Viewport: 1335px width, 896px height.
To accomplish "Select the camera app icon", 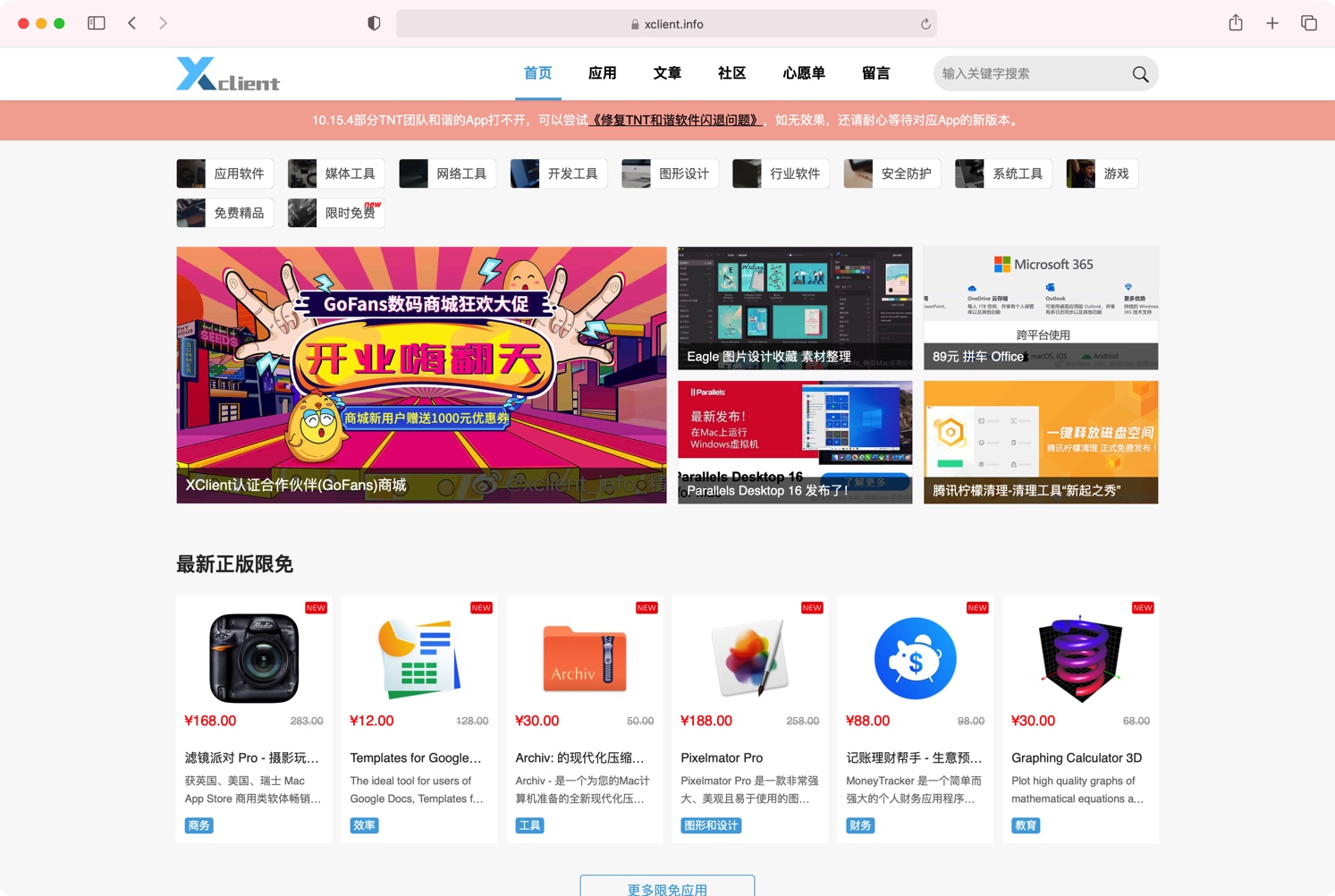I will coord(254,659).
